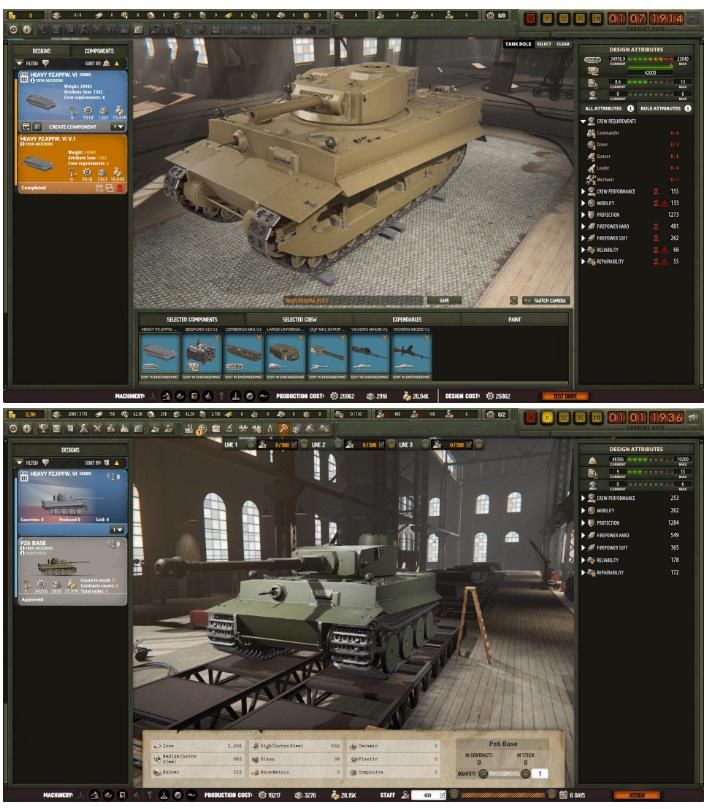The height and width of the screenshot is (809, 706).
Task: Click the Mobility attribute icon in the lower panel
Action: click(591, 510)
